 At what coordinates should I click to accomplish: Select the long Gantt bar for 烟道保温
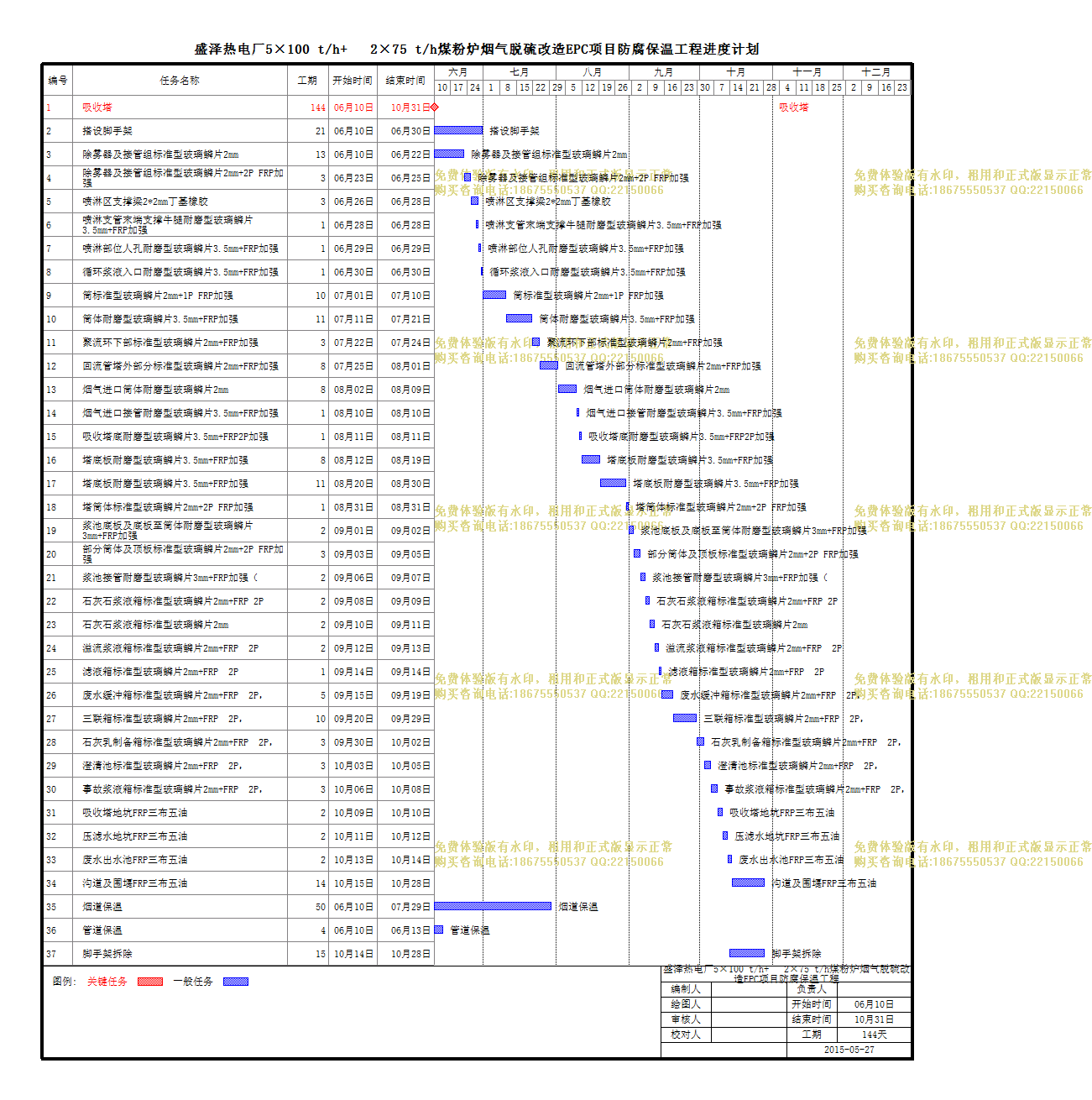pyautogui.click(x=493, y=906)
